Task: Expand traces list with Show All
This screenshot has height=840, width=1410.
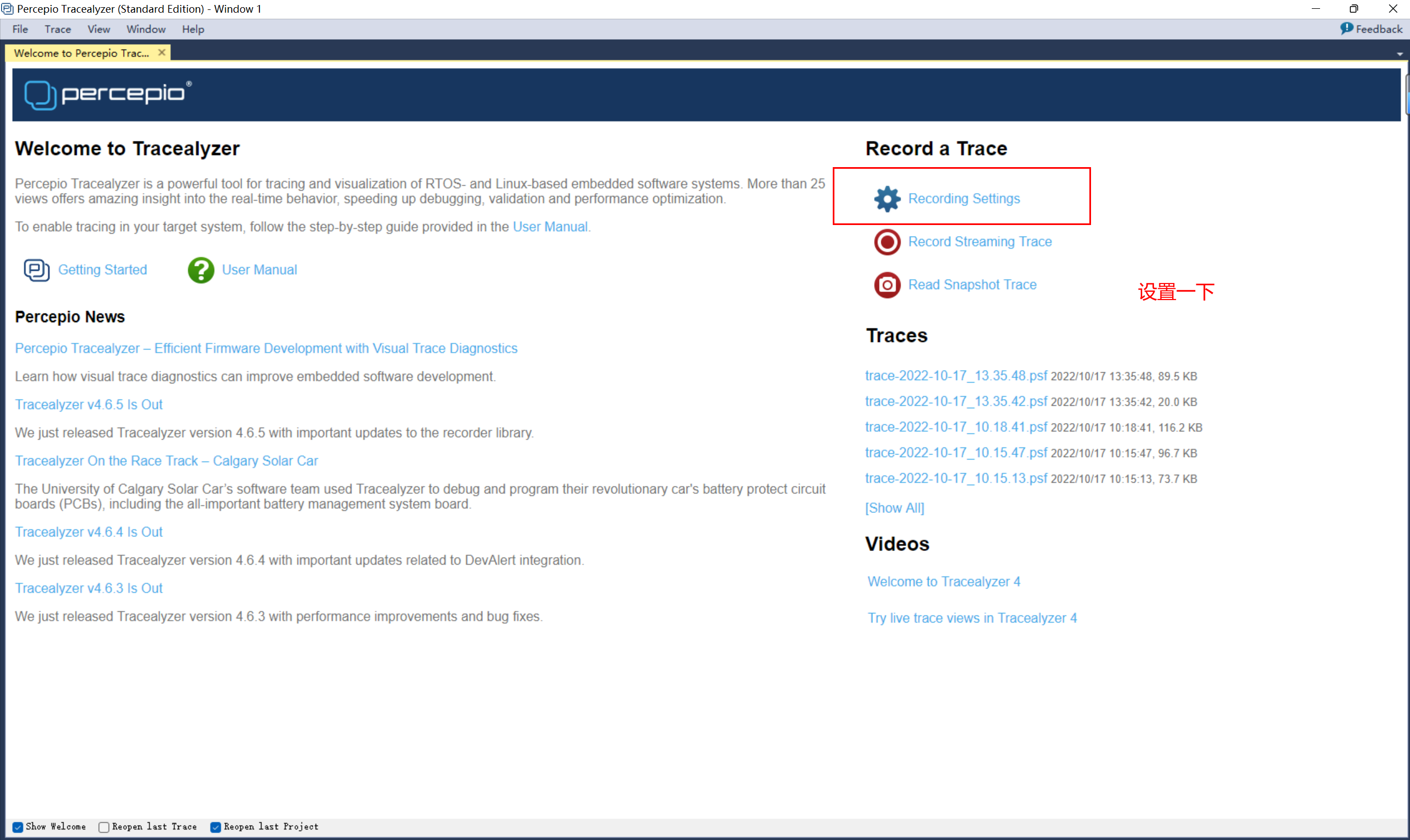Action: click(894, 508)
